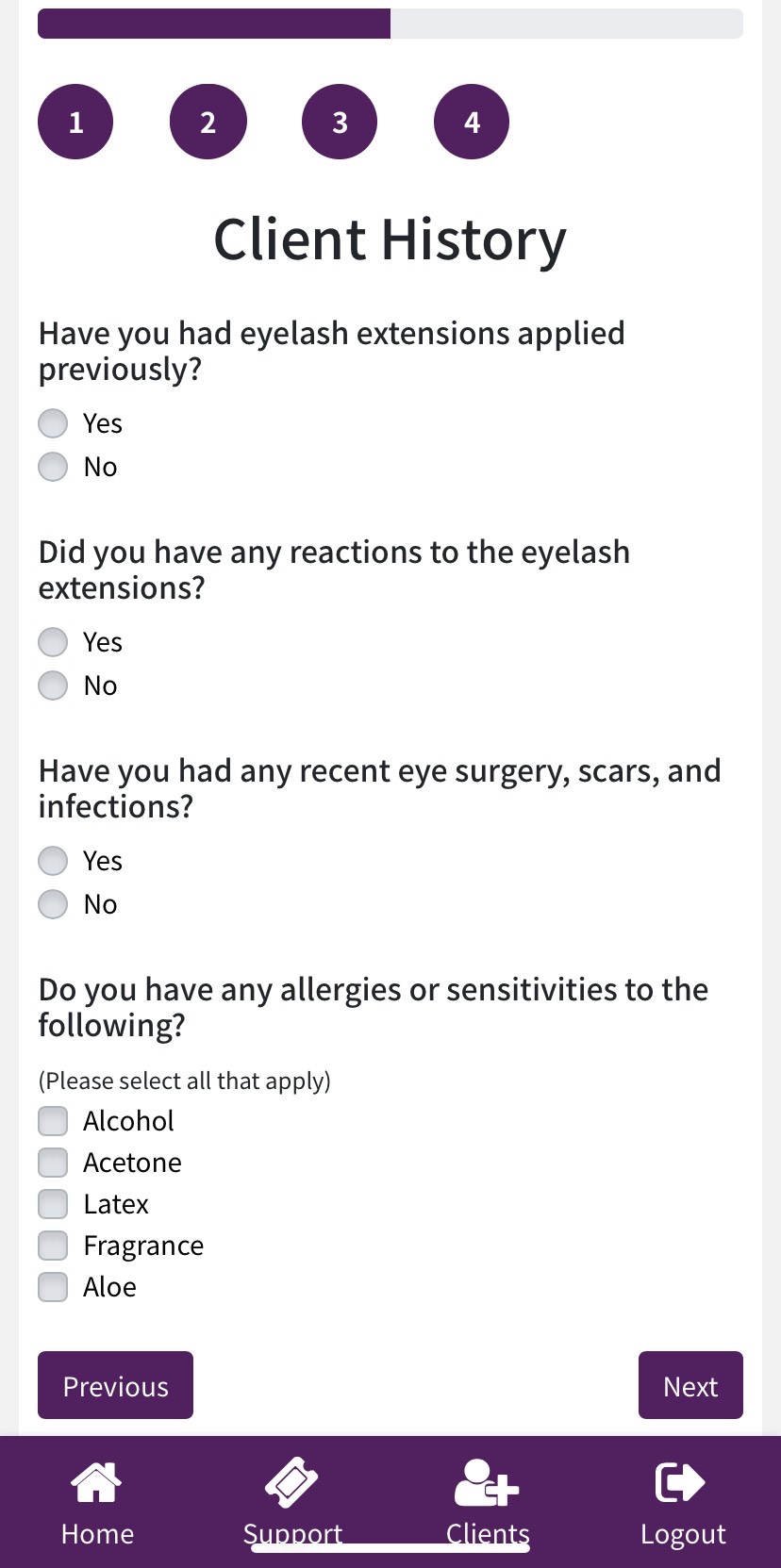Open Support ticket icon
The height and width of the screenshot is (1568, 781).
291,1482
